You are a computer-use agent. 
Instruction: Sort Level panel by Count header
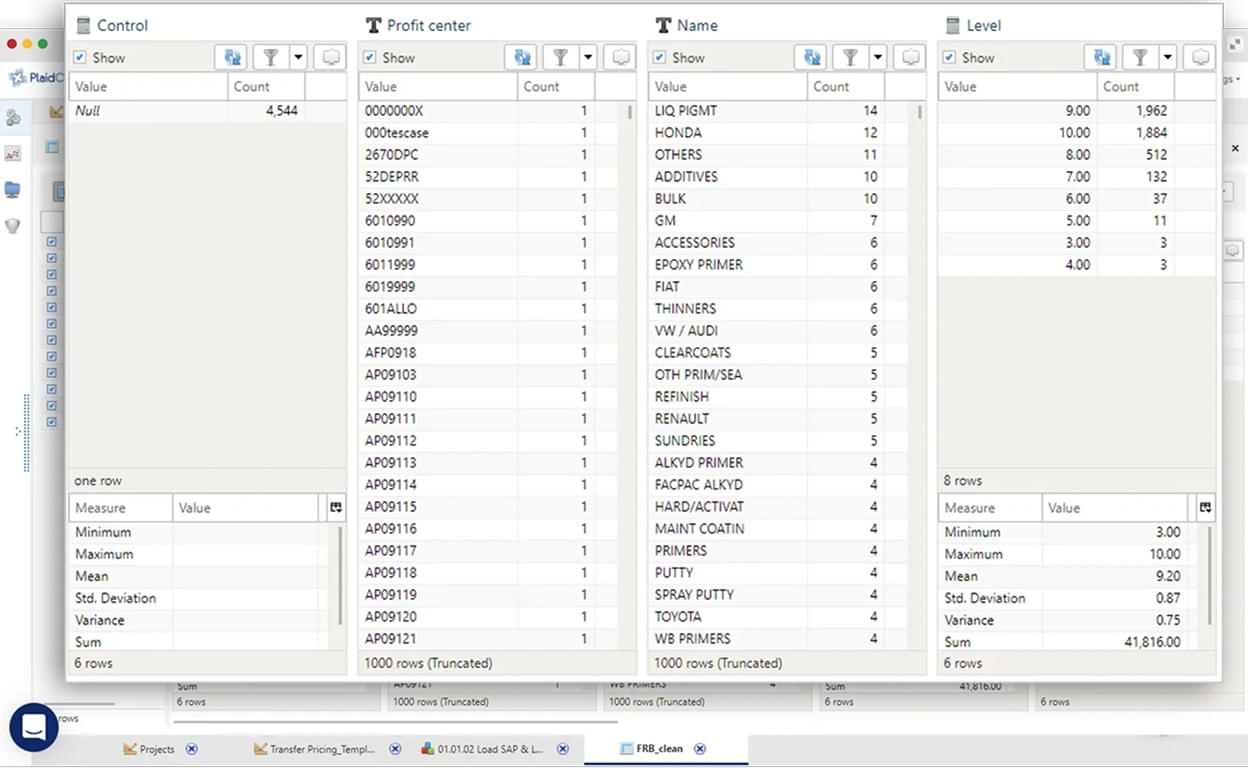(1136, 87)
